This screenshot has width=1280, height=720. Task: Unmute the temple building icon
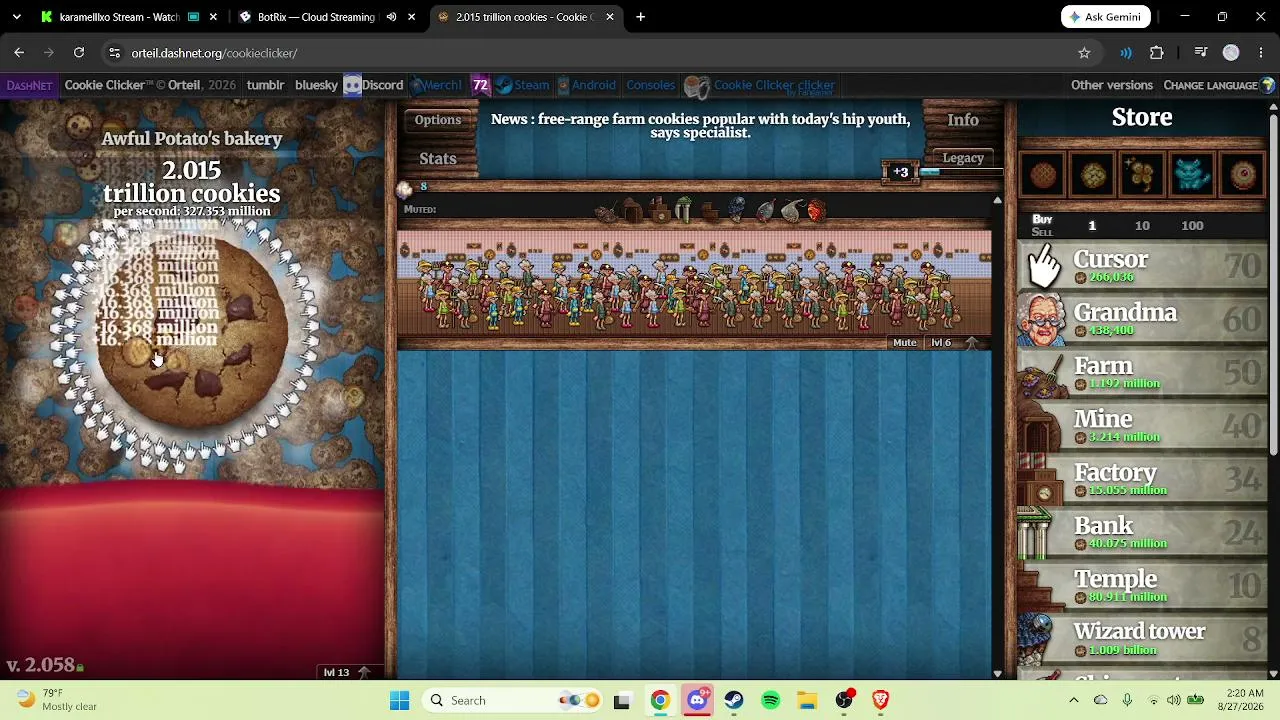pyautogui.click(x=710, y=211)
